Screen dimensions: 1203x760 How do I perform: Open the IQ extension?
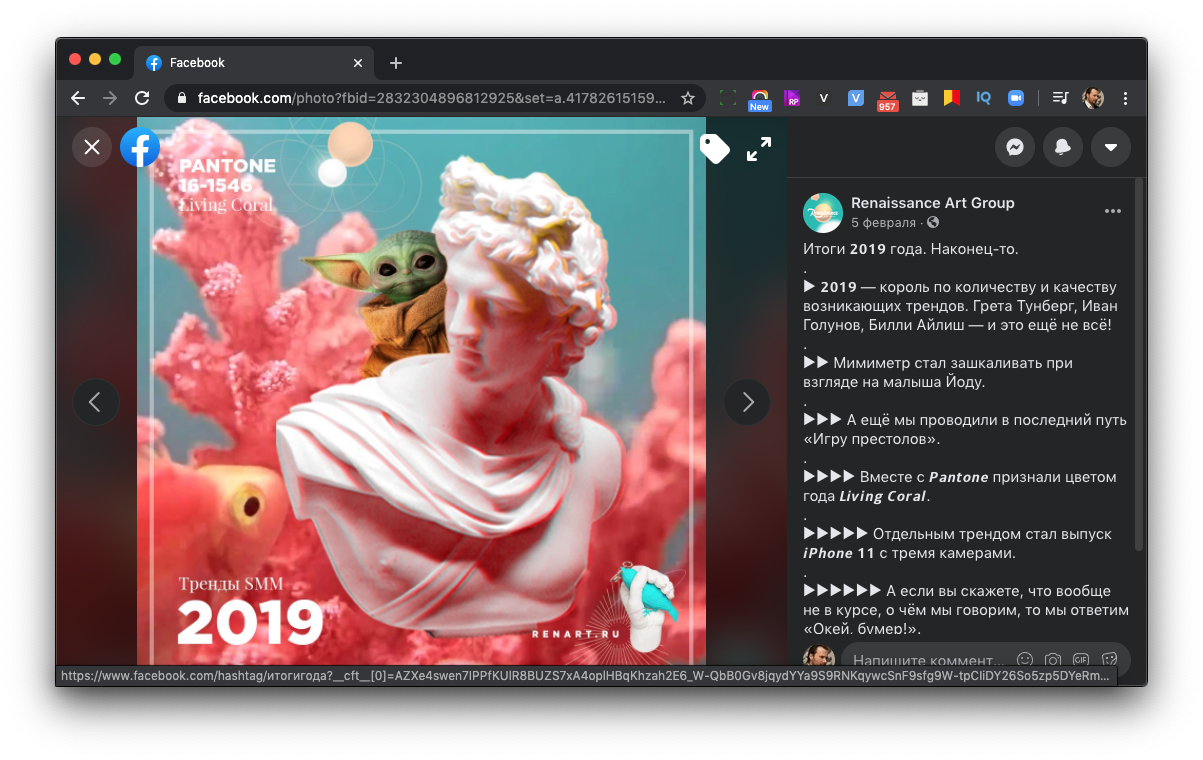[x=984, y=98]
